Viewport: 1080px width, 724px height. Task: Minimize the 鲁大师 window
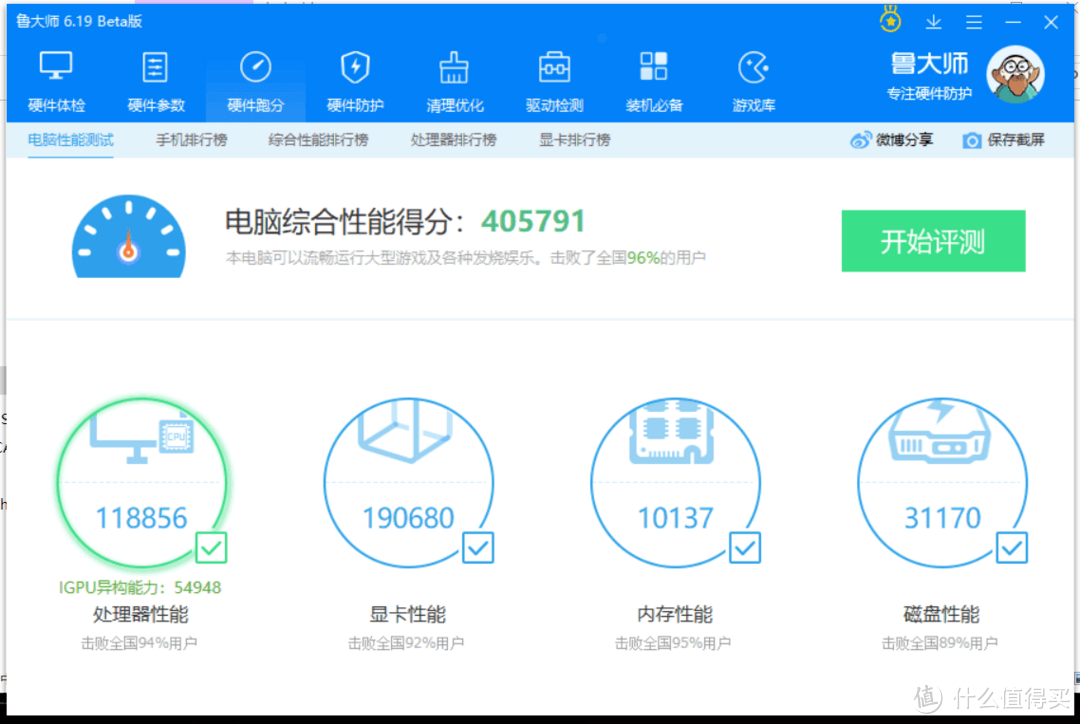pyautogui.click(x=1012, y=22)
